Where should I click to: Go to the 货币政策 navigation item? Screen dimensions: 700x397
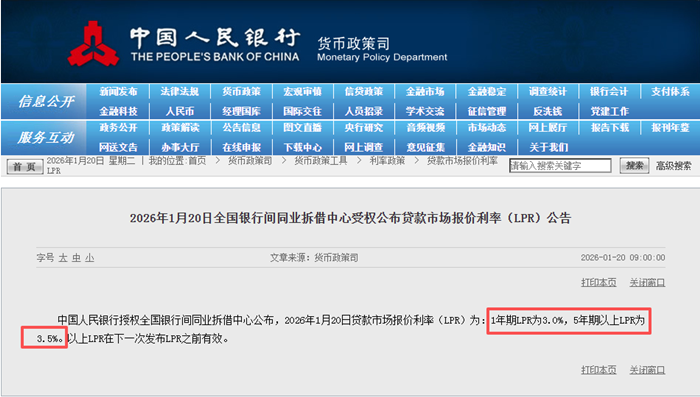(241, 92)
